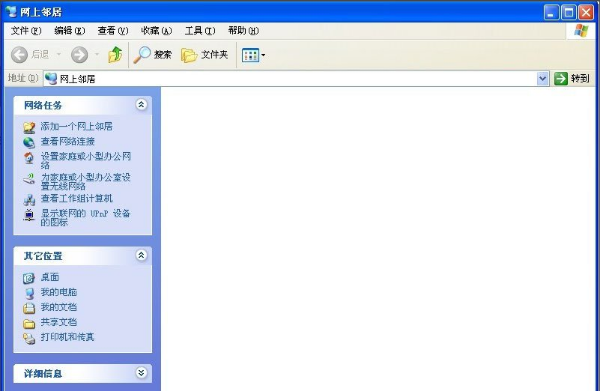Click the Forward arrow icon
The width and height of the screenshot is (601, 391).
pyautogui.click(x=79, y=55)
